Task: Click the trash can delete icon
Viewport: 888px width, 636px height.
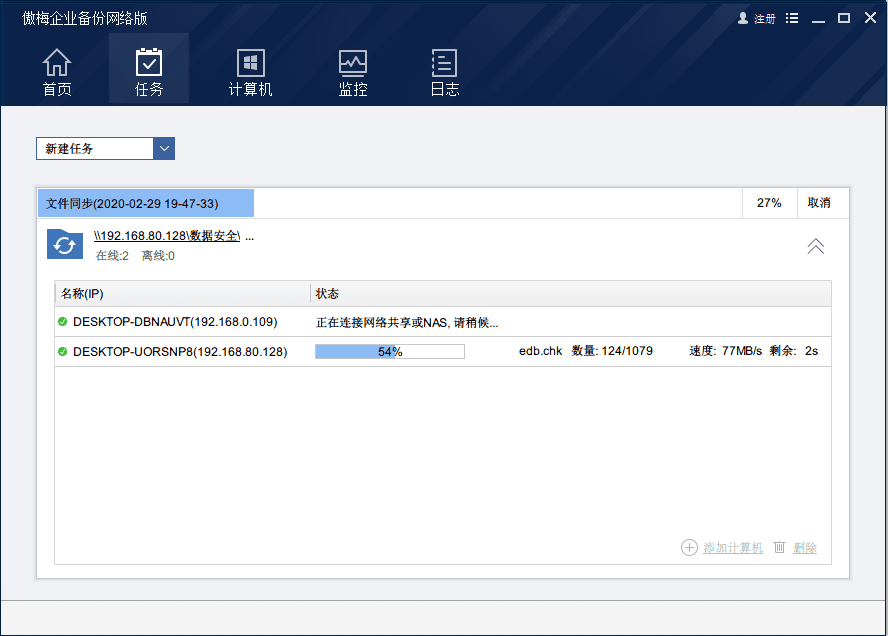Action: pos(779,547)
